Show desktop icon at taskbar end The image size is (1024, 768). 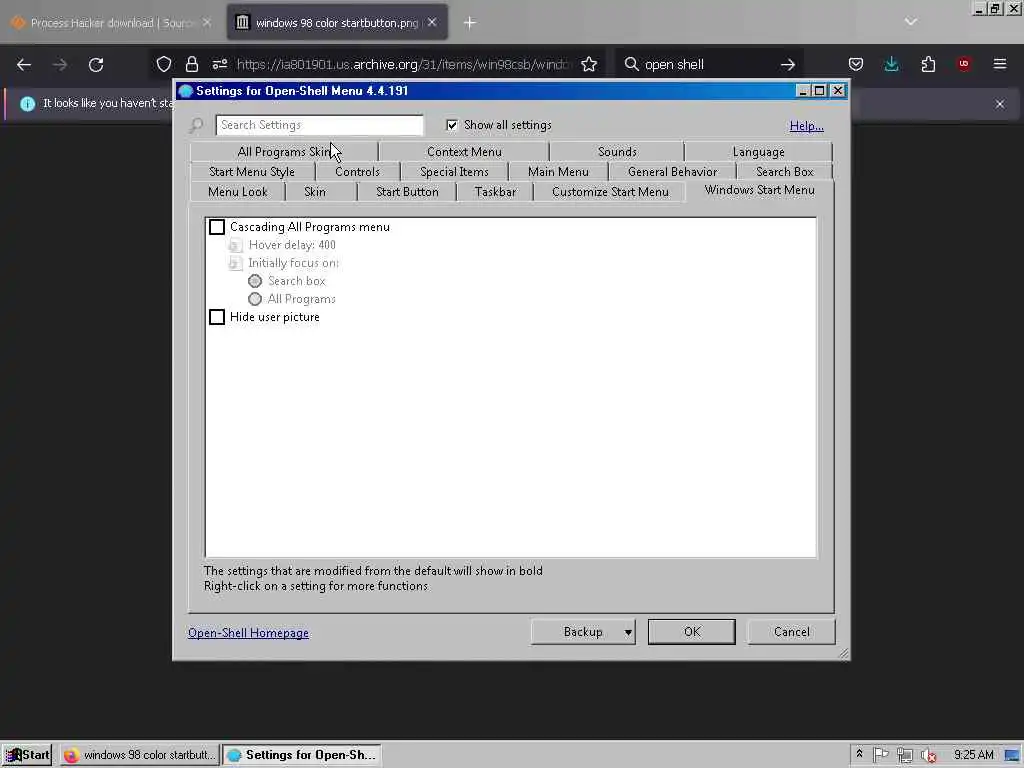click(1014, 755)
